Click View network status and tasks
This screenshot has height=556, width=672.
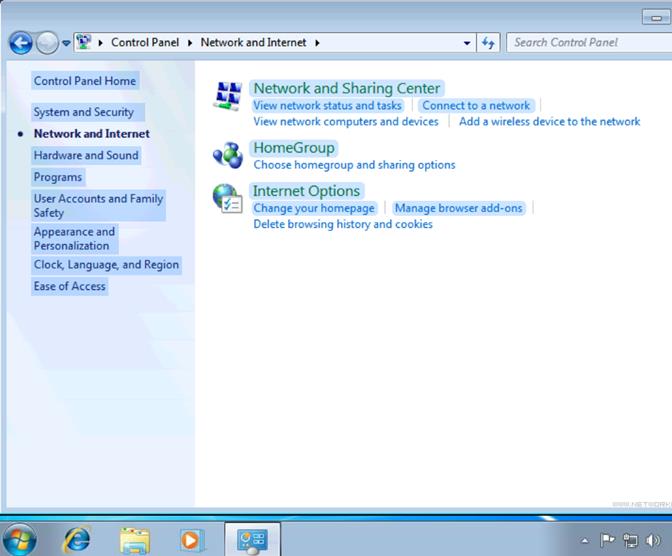coord(327,105)
